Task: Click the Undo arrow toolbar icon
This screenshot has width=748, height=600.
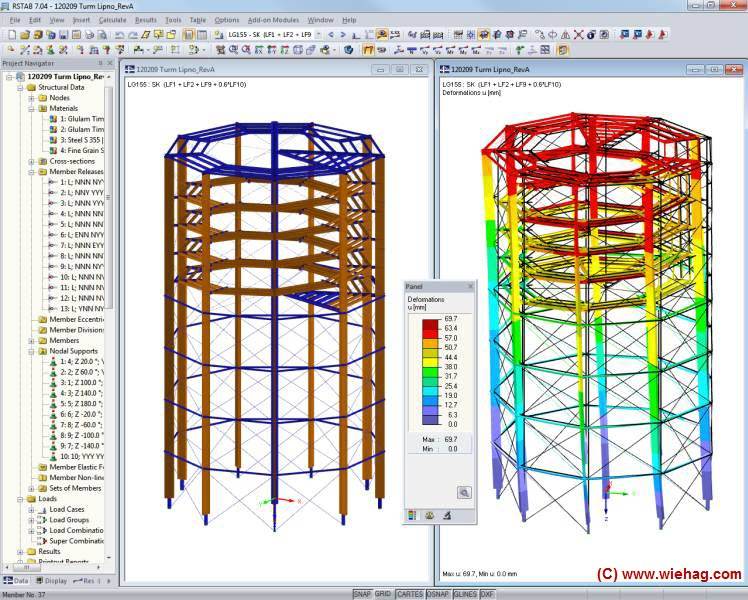Action: tap(119, 34)
